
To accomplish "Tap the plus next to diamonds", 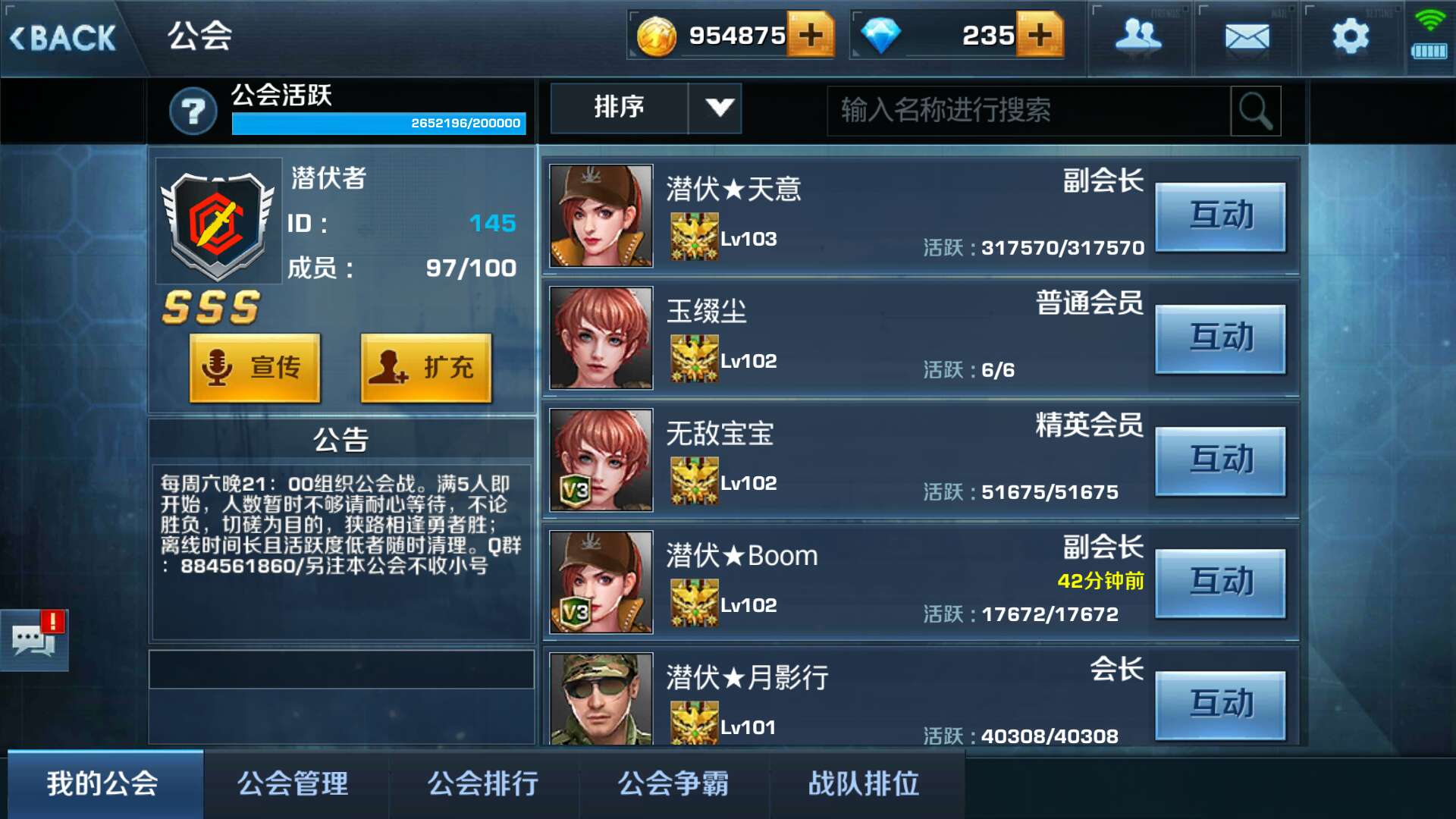I will tap(1040, 35).
